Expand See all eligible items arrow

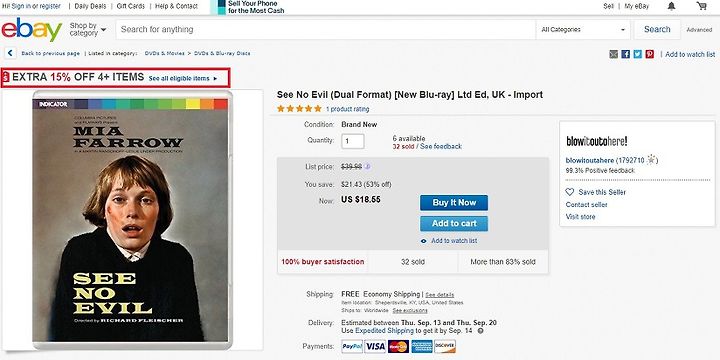pyautogui.click(x=215, y=79)
